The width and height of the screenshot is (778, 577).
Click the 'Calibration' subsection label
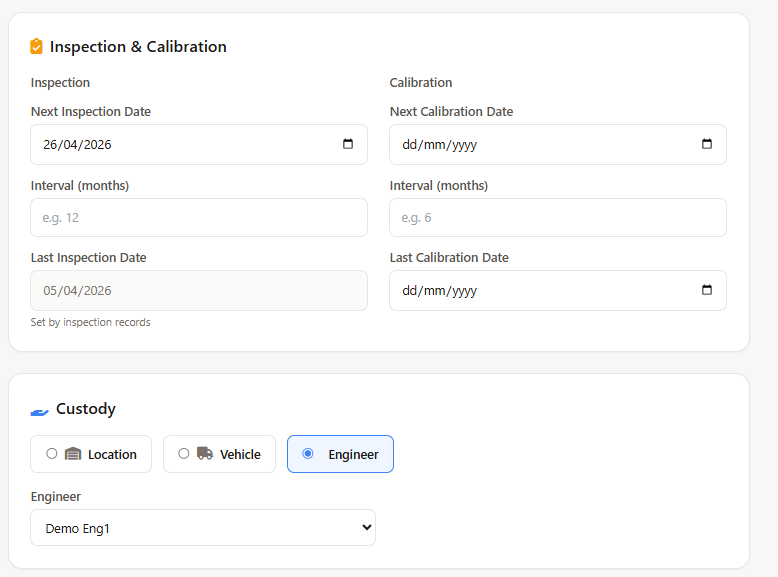point(421,82)
